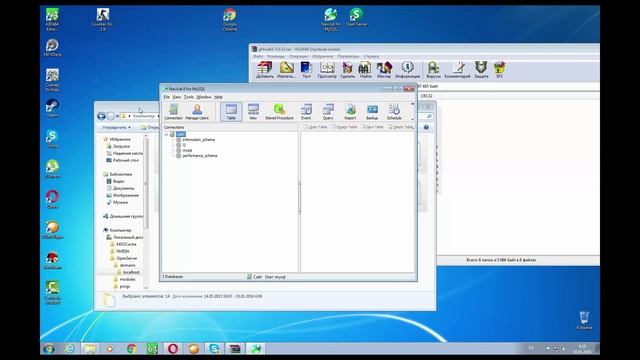Open Navicat Help menu
640x360 pixels.
pos(218,97)
